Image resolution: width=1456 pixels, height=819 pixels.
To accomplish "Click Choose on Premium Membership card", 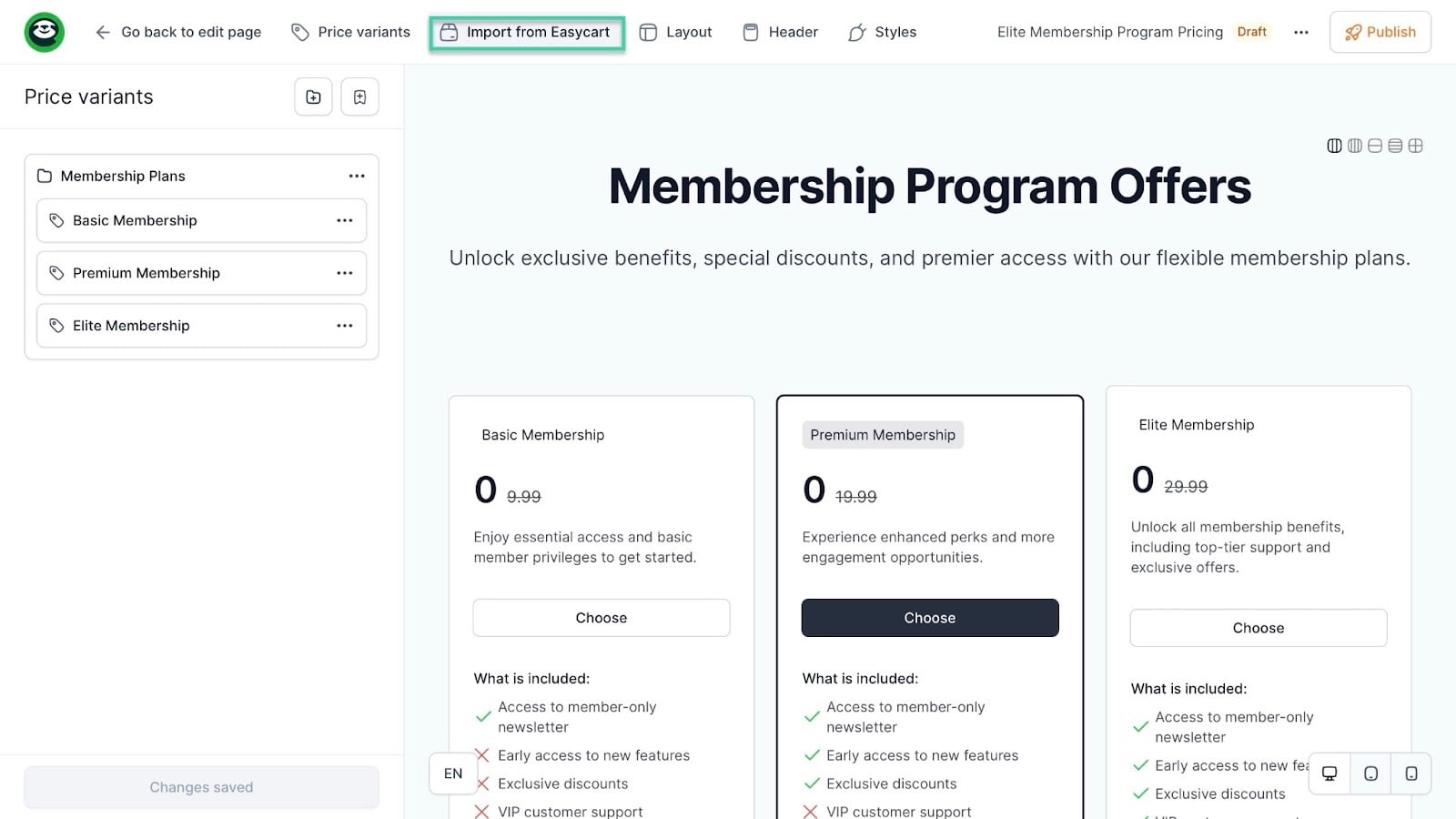I will pyautogui.click(x=930, y=618).
